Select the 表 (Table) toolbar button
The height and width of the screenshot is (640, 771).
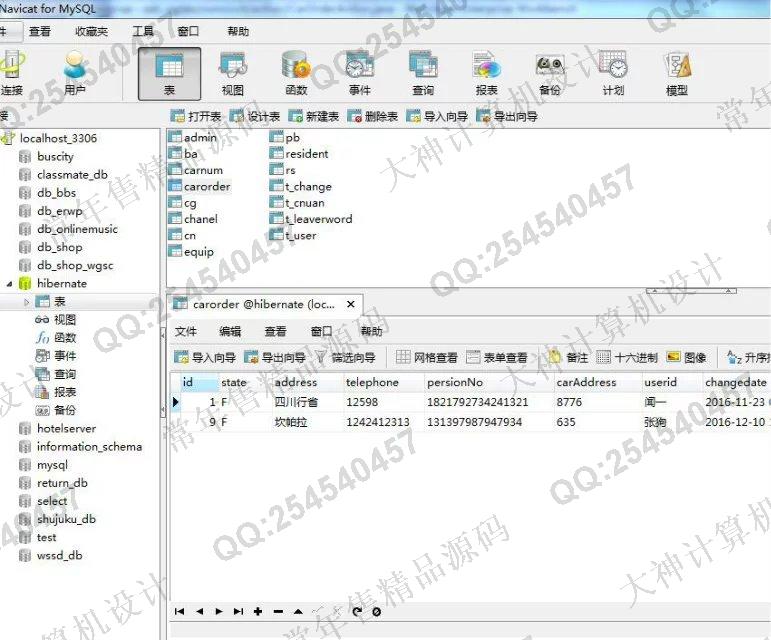[x=169, y=74]
